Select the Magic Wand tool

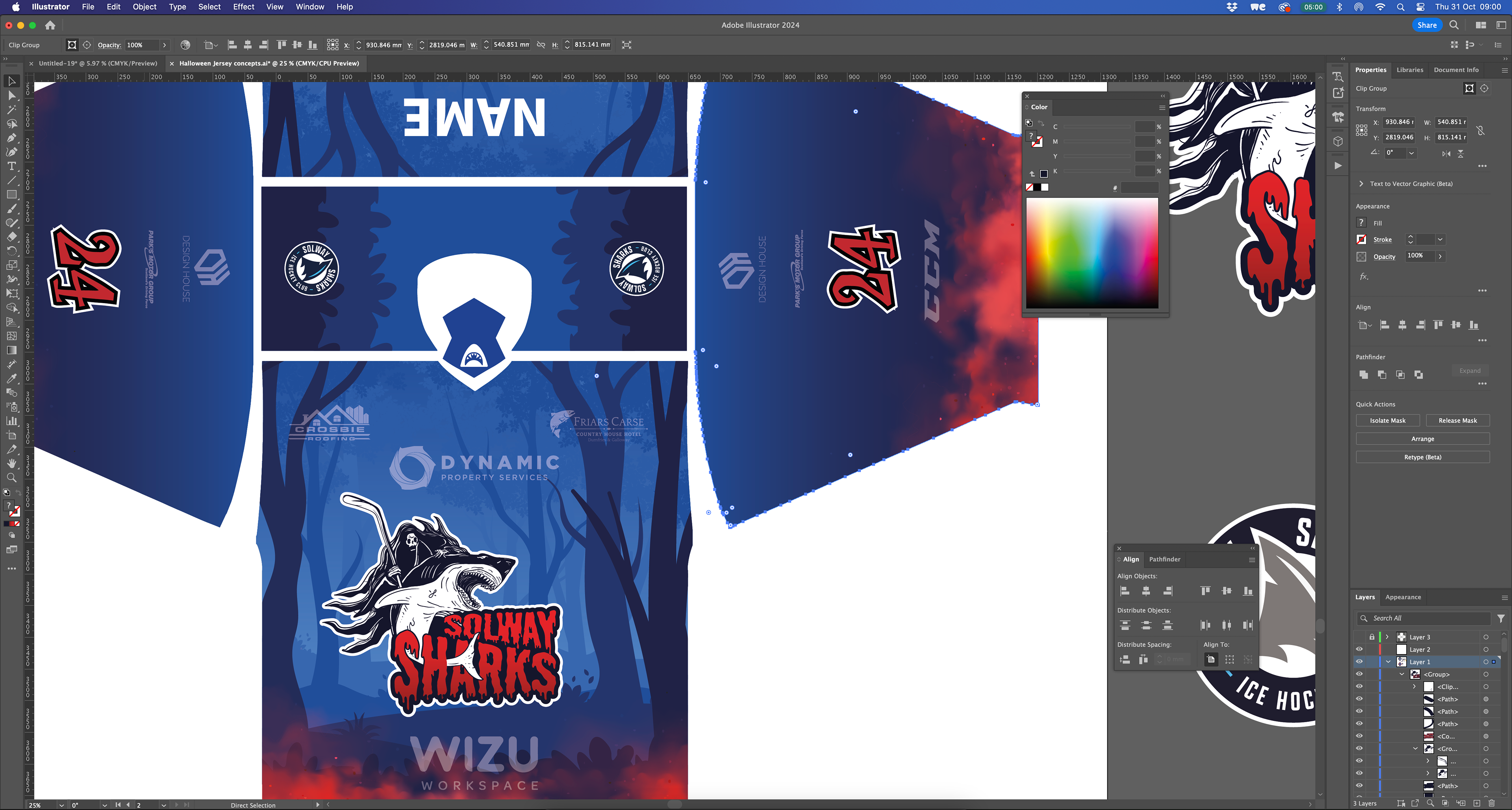[x=11, y=110]
